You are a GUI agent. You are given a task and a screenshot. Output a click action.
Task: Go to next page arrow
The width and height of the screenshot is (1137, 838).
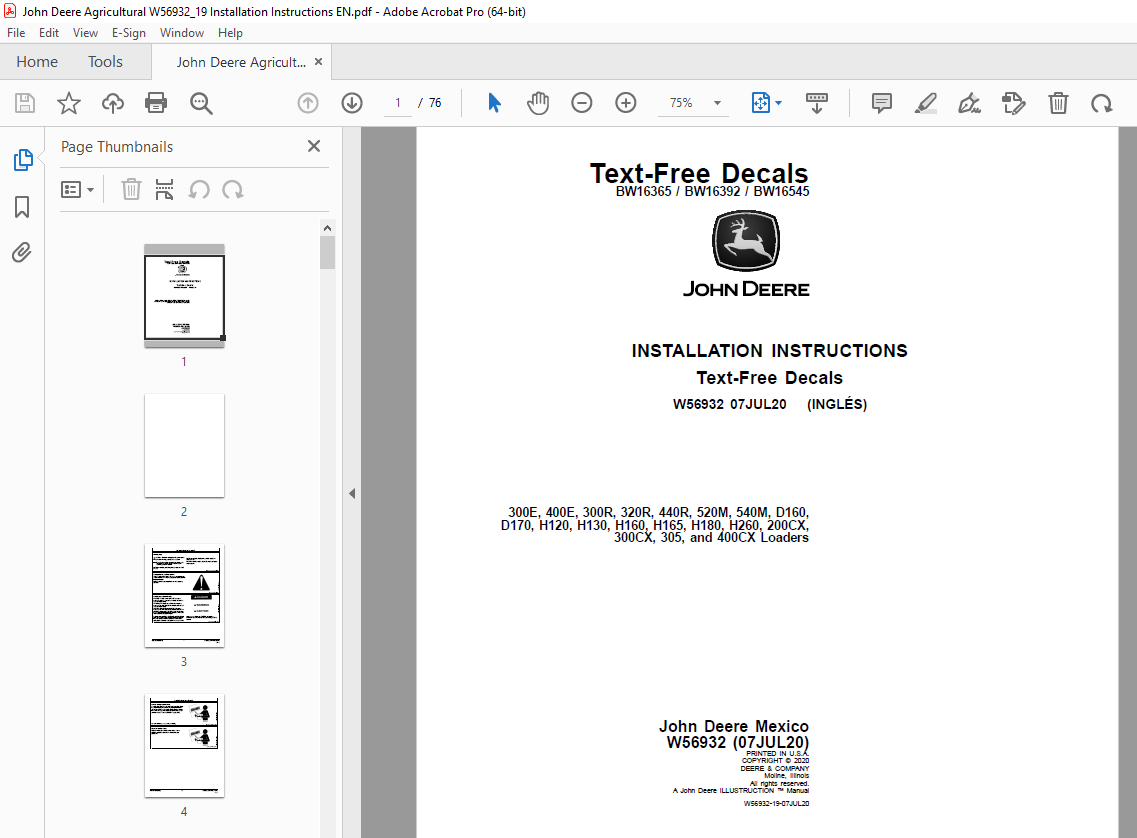click(x=352, y=103)
